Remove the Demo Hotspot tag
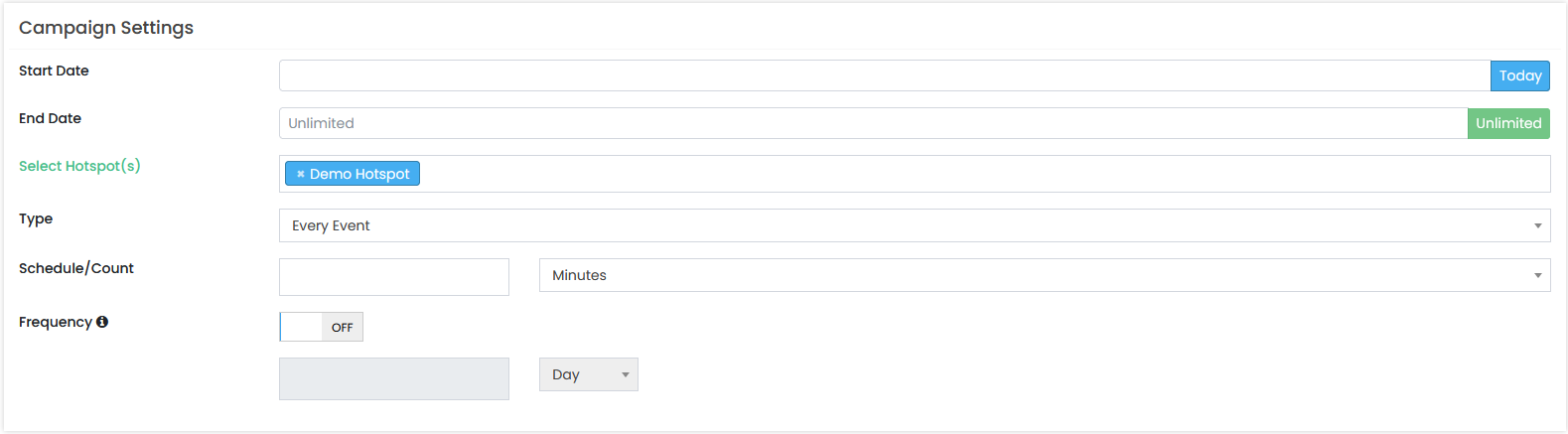Image resolution: width=1568 pixels, height=434 pixels. click(300, 174)
